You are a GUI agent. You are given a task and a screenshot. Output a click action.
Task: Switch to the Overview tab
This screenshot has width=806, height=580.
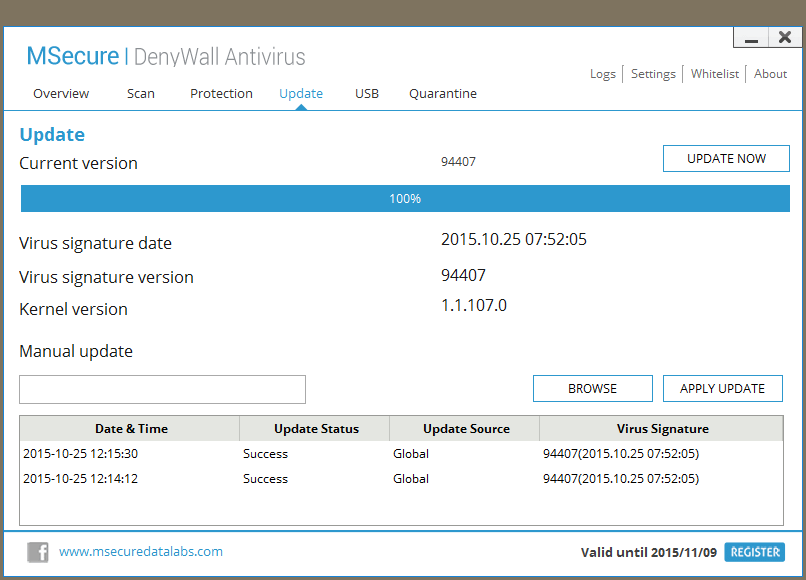coord(61,94)
